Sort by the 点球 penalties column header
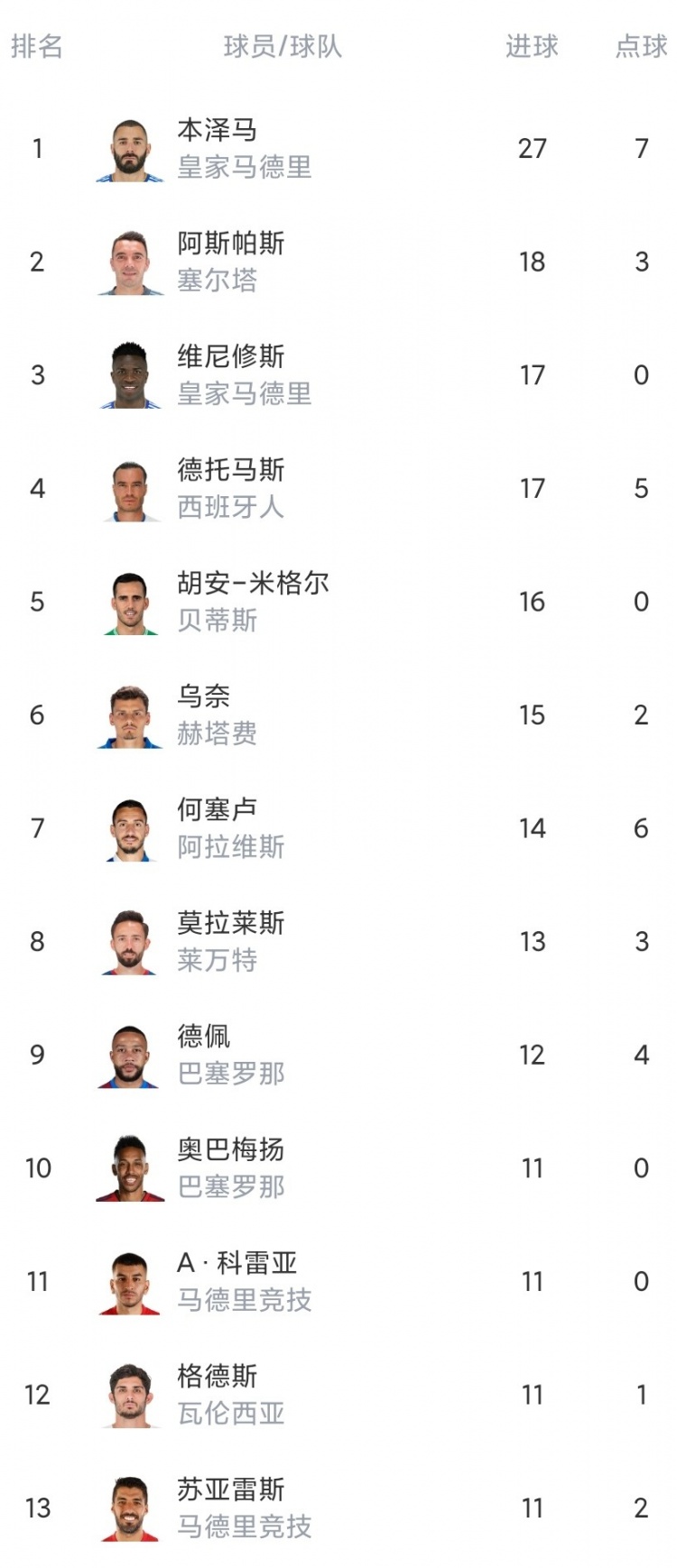The width and height of the screenshot is (677, 1568). pyautogui.click(x=642, y=46)
